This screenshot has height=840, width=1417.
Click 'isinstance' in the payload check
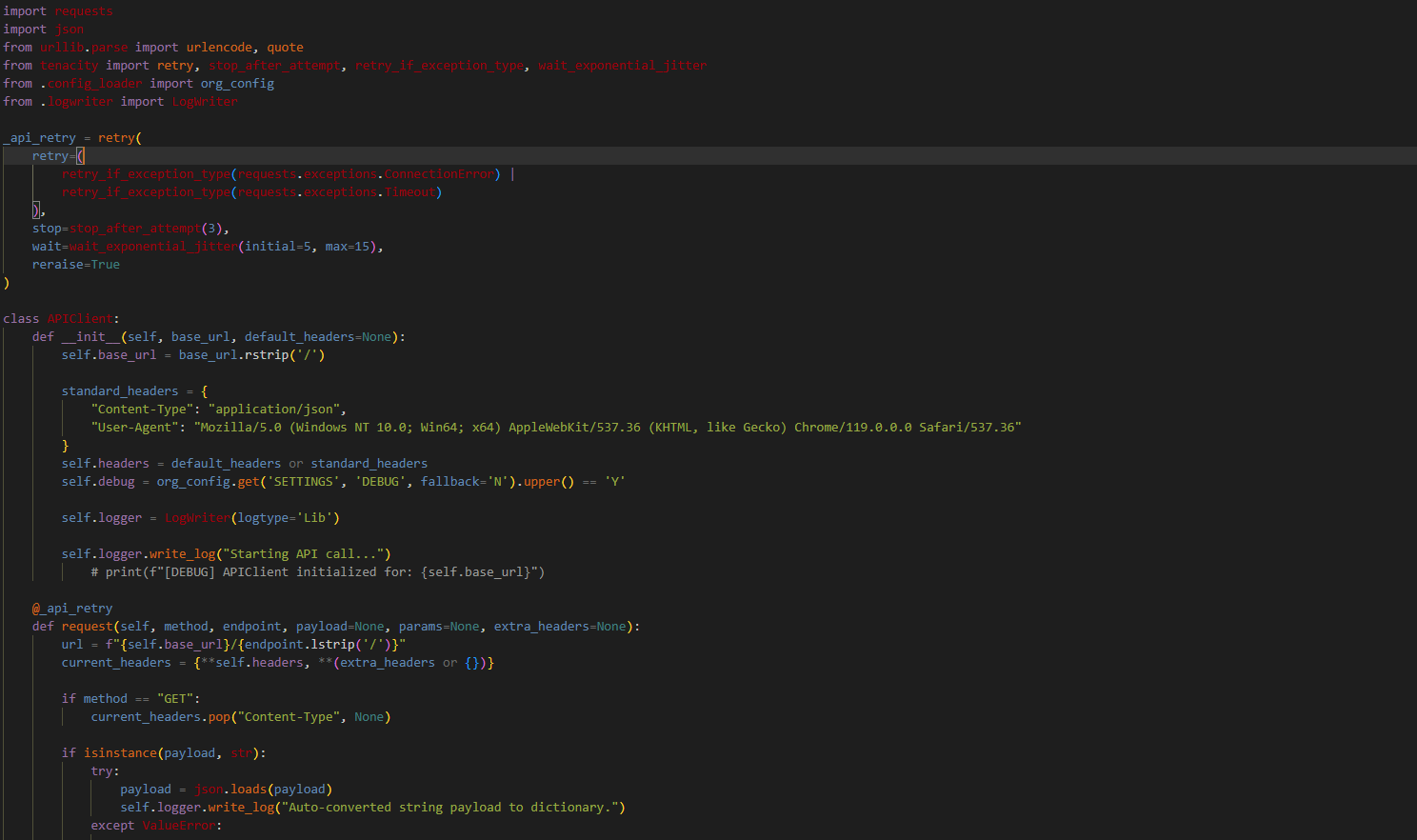coord(120,753)
